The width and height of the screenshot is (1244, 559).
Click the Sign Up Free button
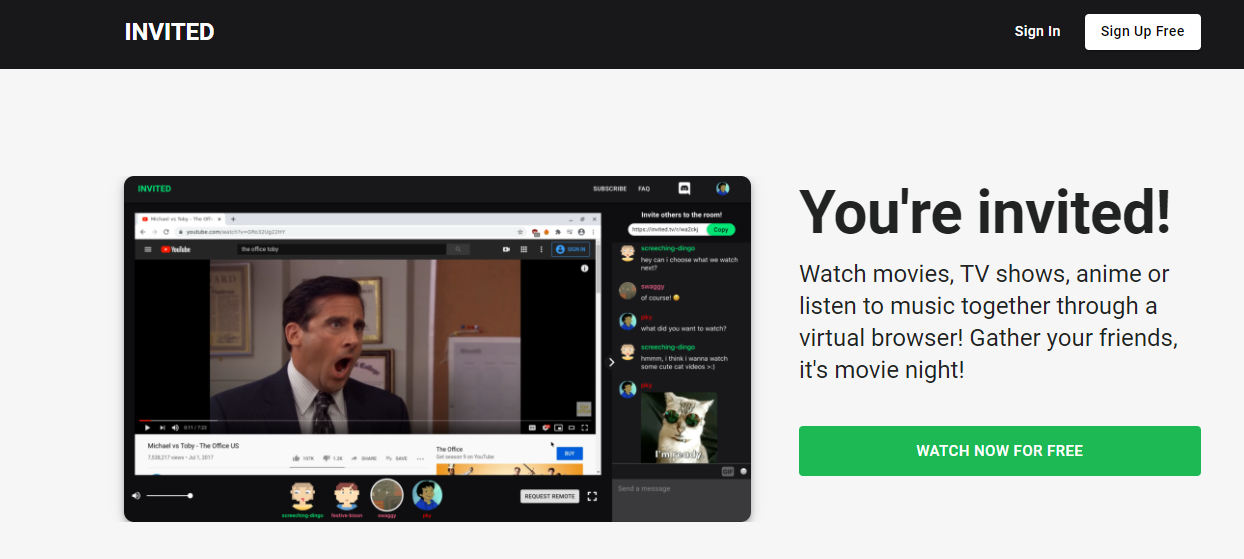[1142, 31]
